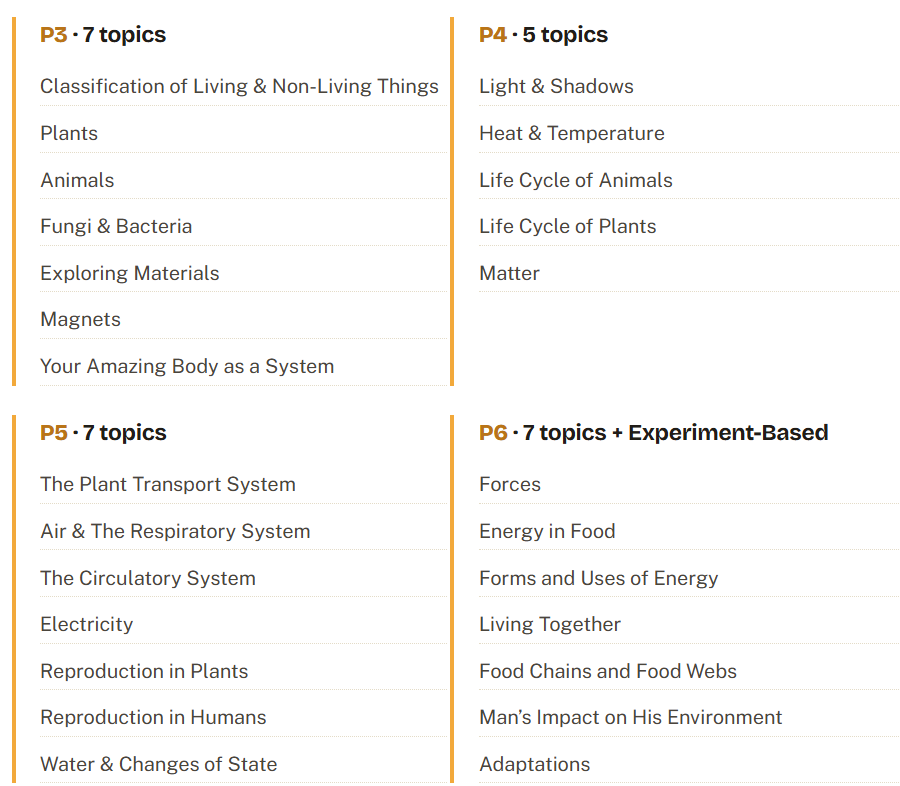This screenshot has width=900, height=786.
Task: Click Fungi & Bacteria topic
Action: pyautogui.click(x=116, y=227)
